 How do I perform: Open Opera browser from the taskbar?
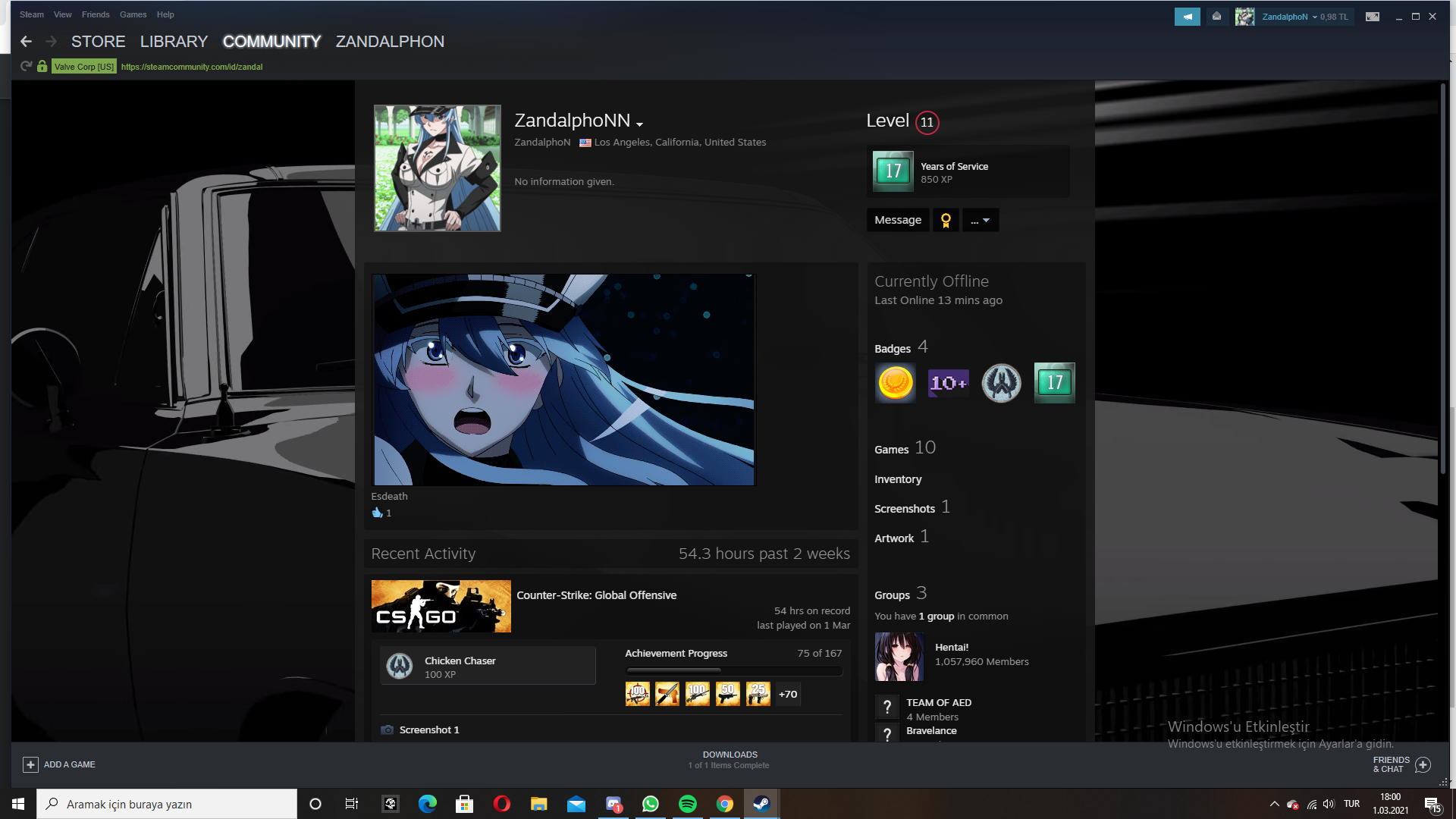pyautogui.click(x=502, y=804)
